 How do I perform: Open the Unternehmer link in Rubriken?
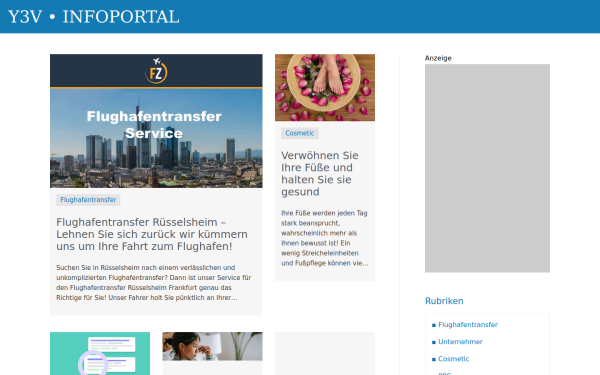click(x=460, y=342)
